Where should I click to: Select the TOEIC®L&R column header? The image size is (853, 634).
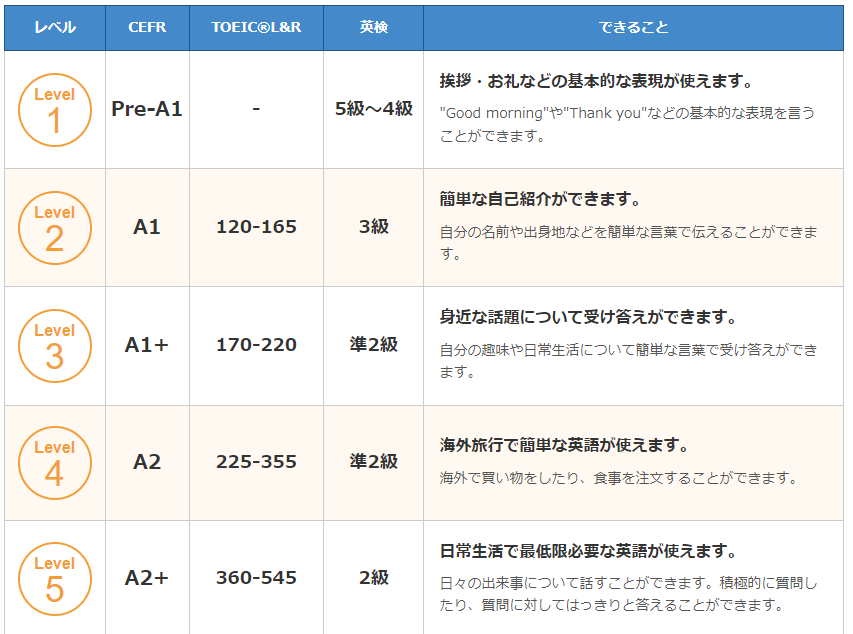coord(256,27)
